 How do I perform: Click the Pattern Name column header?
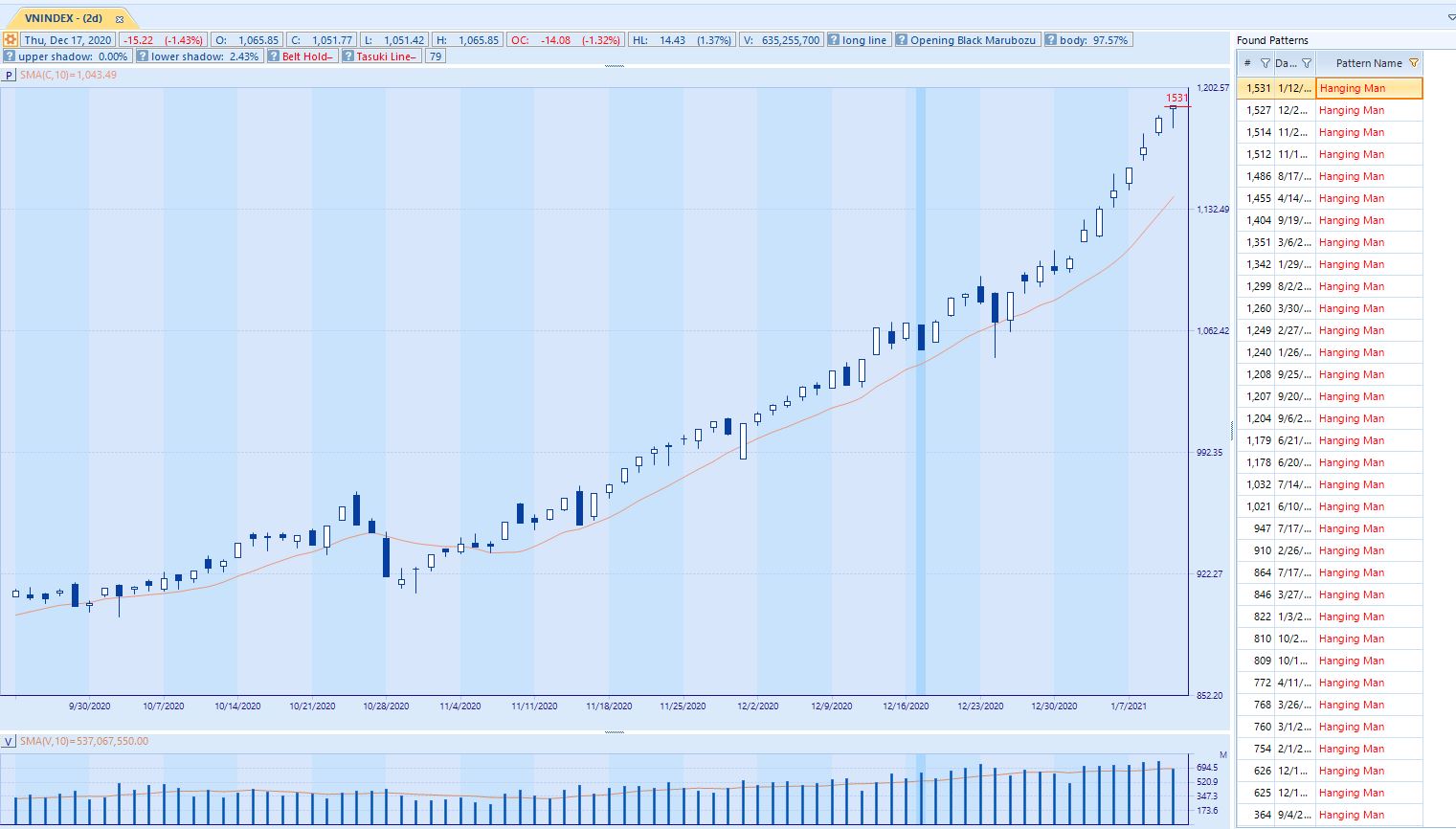(1367, 63)
